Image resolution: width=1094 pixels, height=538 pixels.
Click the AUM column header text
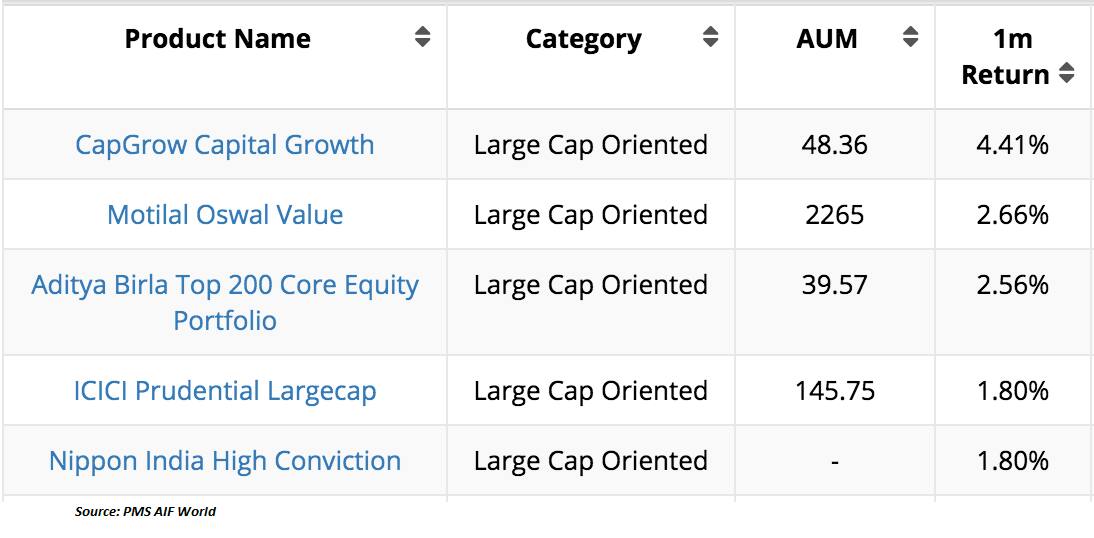[827, 39]
